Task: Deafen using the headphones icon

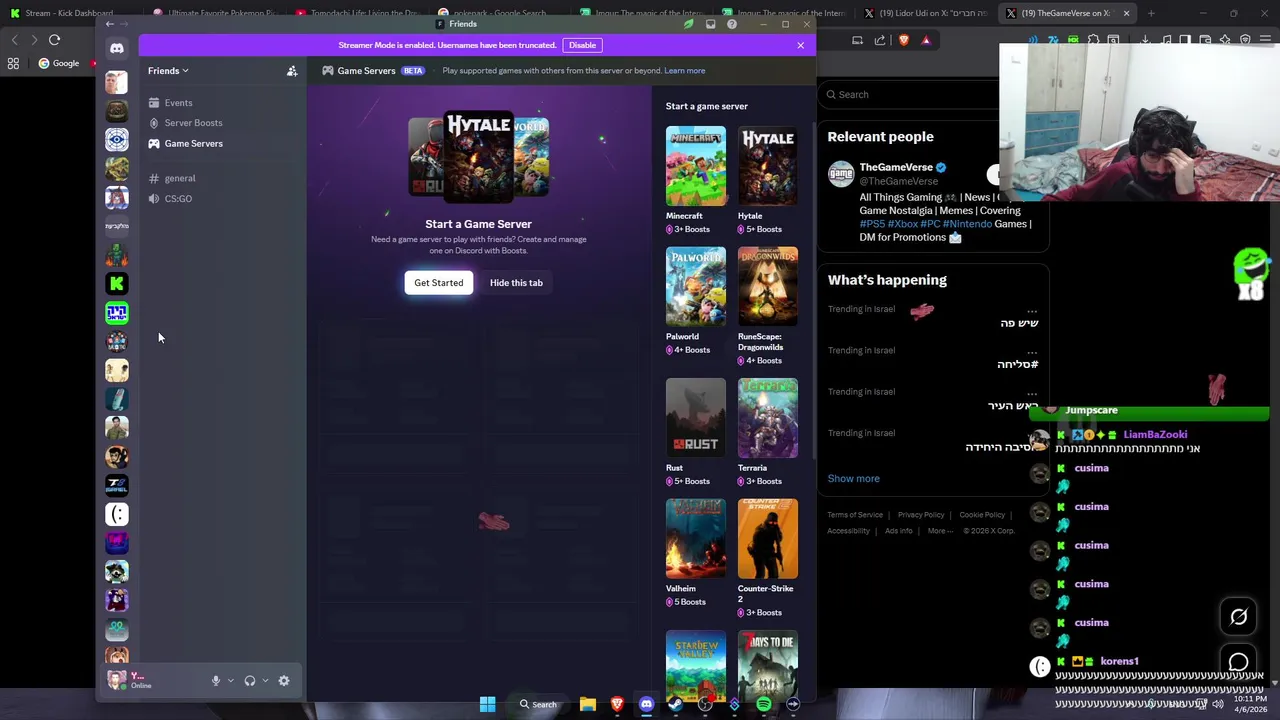Action: (249, 681)
